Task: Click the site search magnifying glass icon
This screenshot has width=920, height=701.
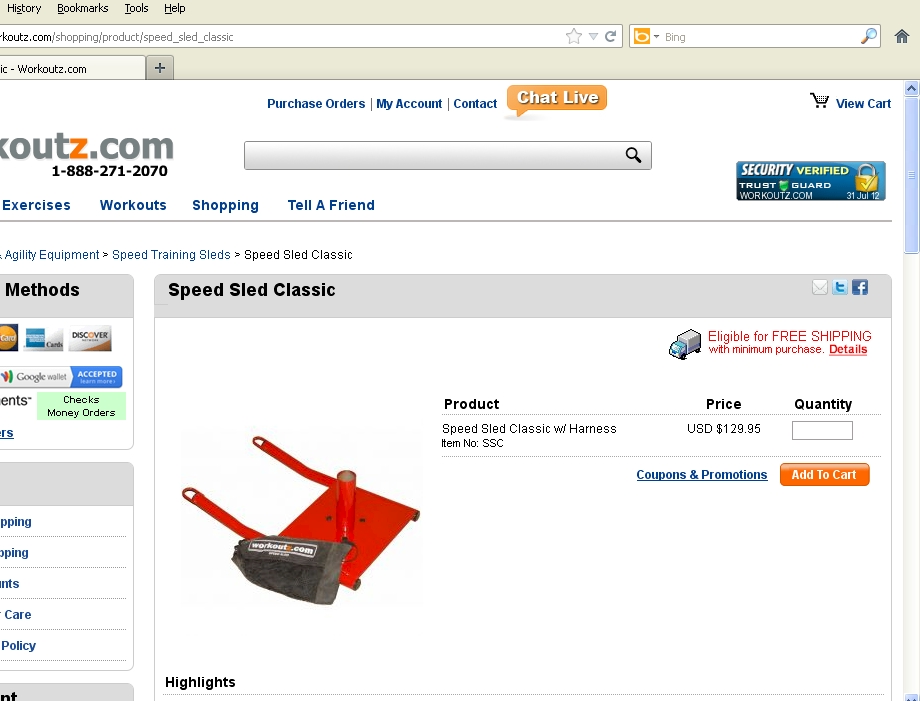Action: tap(633, 155)
